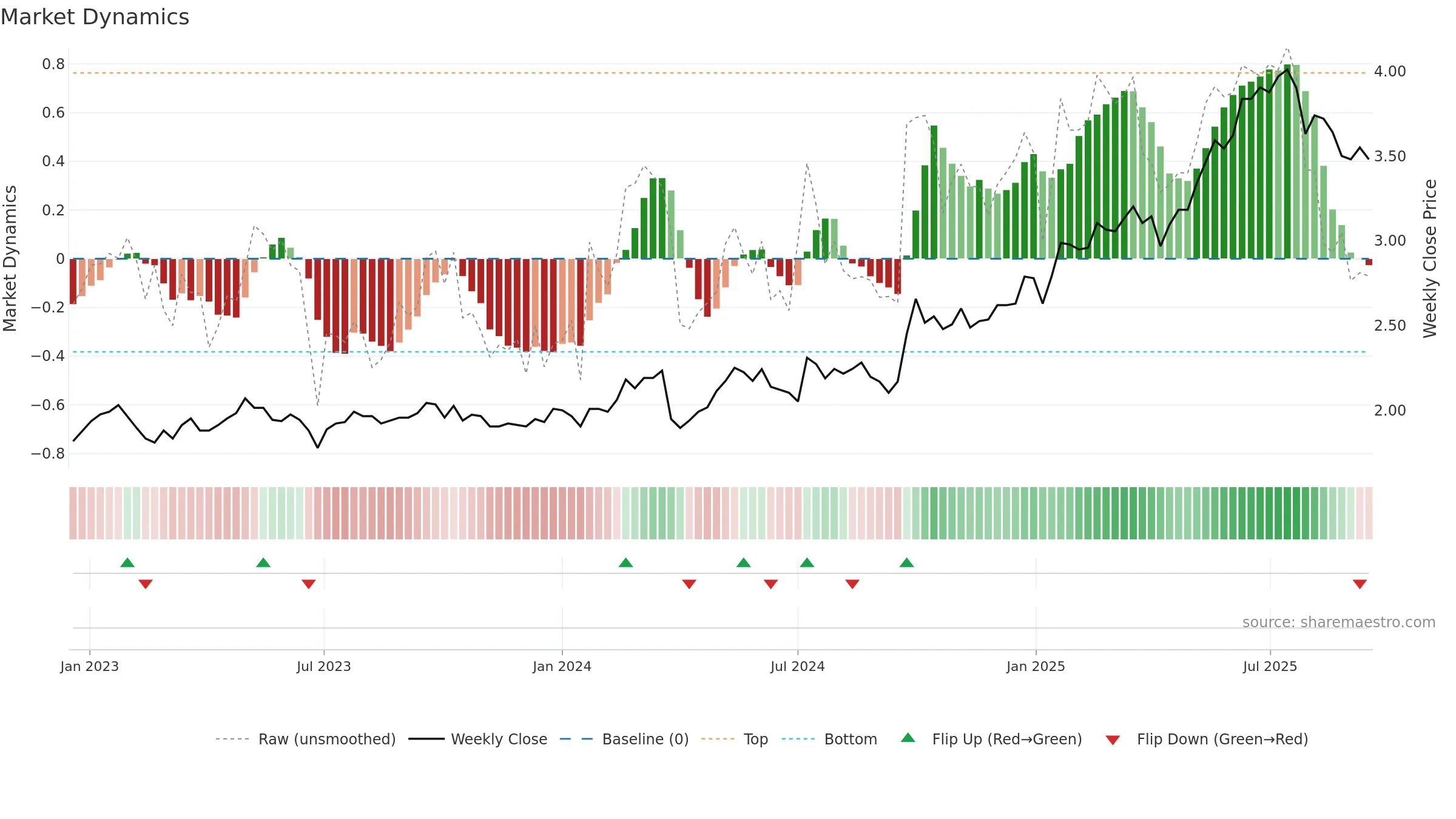Click the Jan 2025 x-axis label
The image size is (1456, 819).
pos(1036,666)
